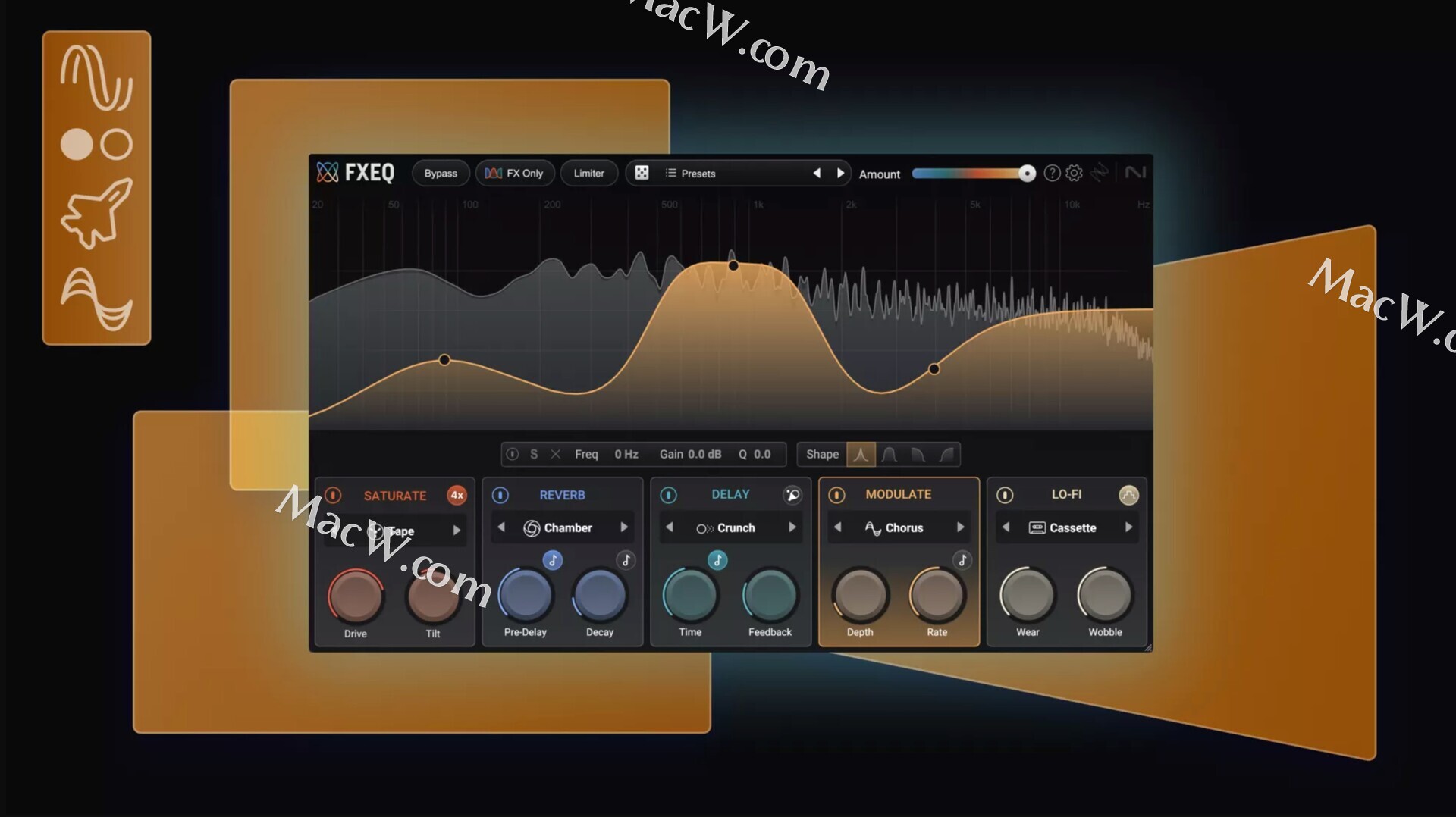Toggle the band enable power icon
This screenshot has width=1456, height=817.
pyautogui.click(x=513, y=454)
